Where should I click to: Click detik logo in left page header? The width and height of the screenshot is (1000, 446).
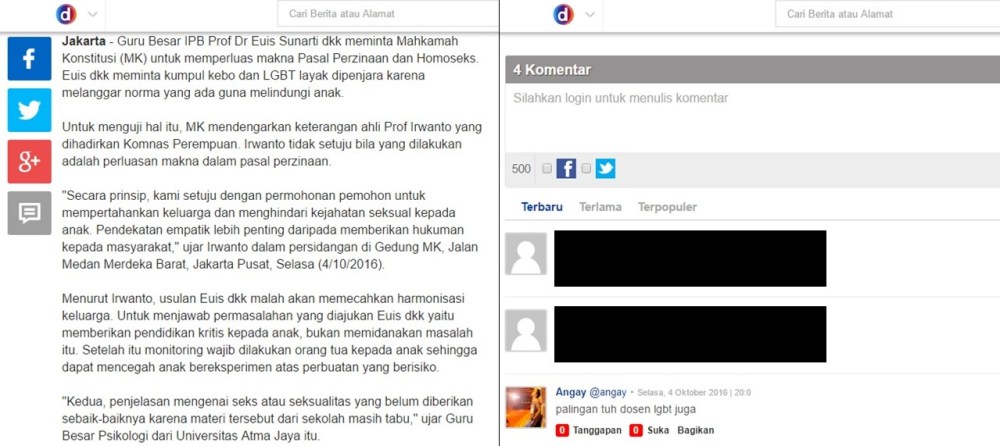tap(66, 14)
